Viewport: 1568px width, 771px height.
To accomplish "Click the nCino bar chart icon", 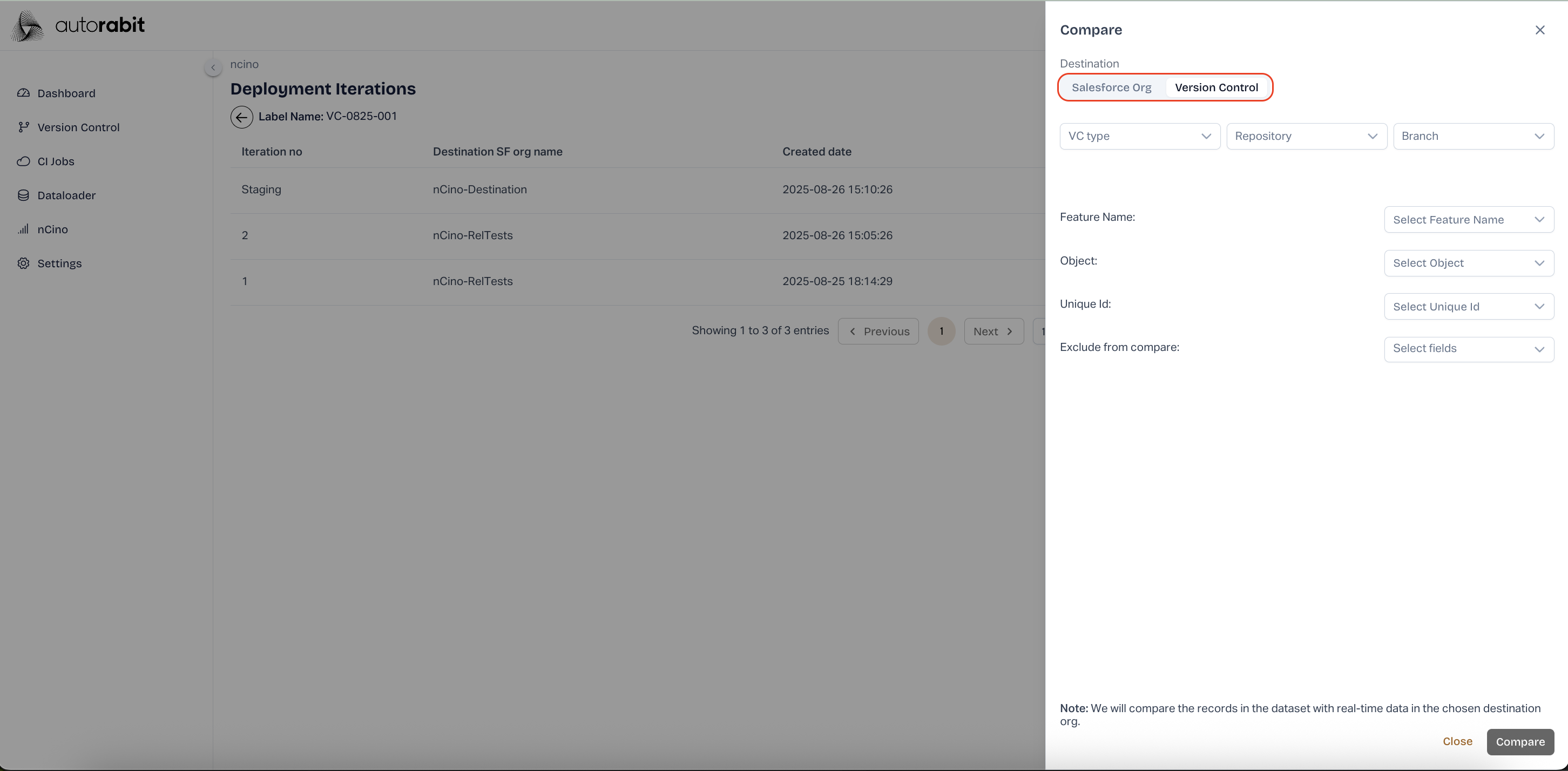I will click(23, 229).
